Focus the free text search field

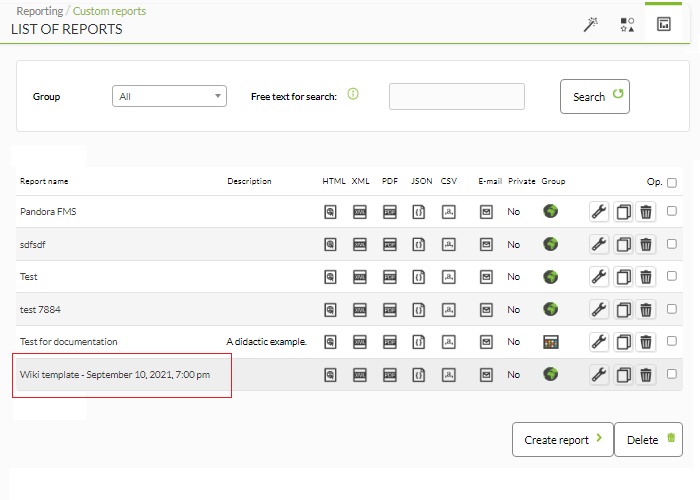coord(457,96)
